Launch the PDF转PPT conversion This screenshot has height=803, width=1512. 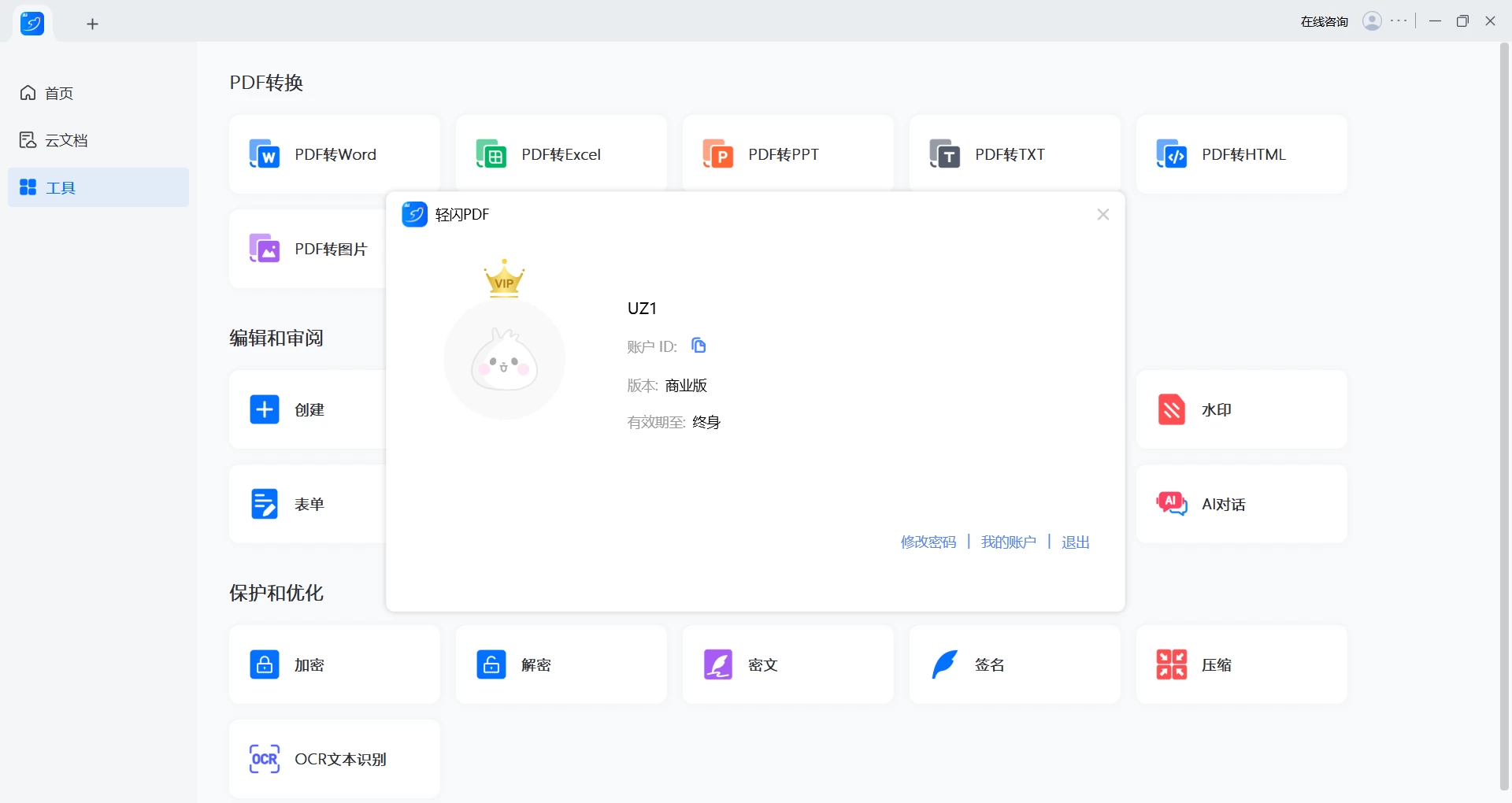[x=787, y=154]
